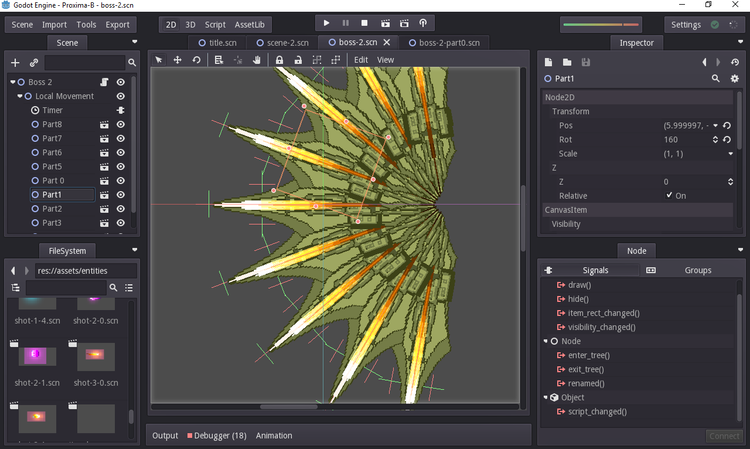750x449 pixels.
Task: Activate the Rotate tool in viewport toolbar
Action: pyautogui.click(x=196, y=60)
